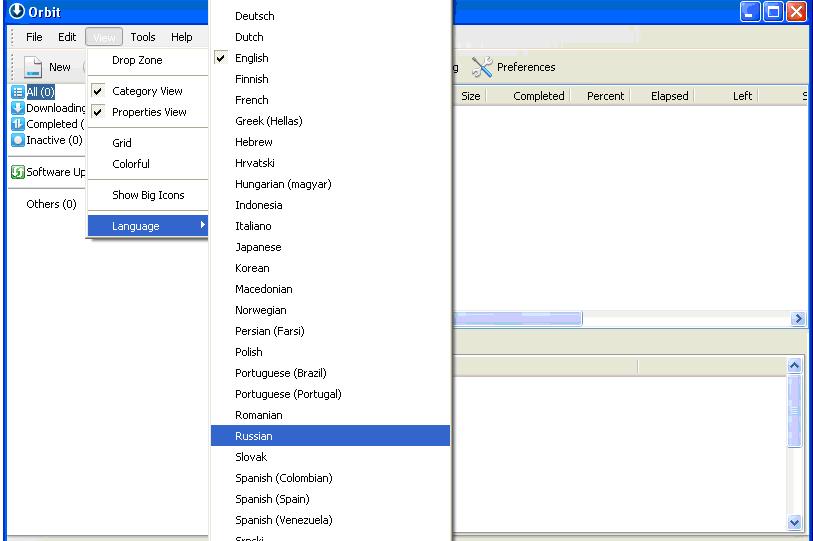The image size is (813, 541).
Task: Switch language to Finnish
Action: (x=330, y=79)
